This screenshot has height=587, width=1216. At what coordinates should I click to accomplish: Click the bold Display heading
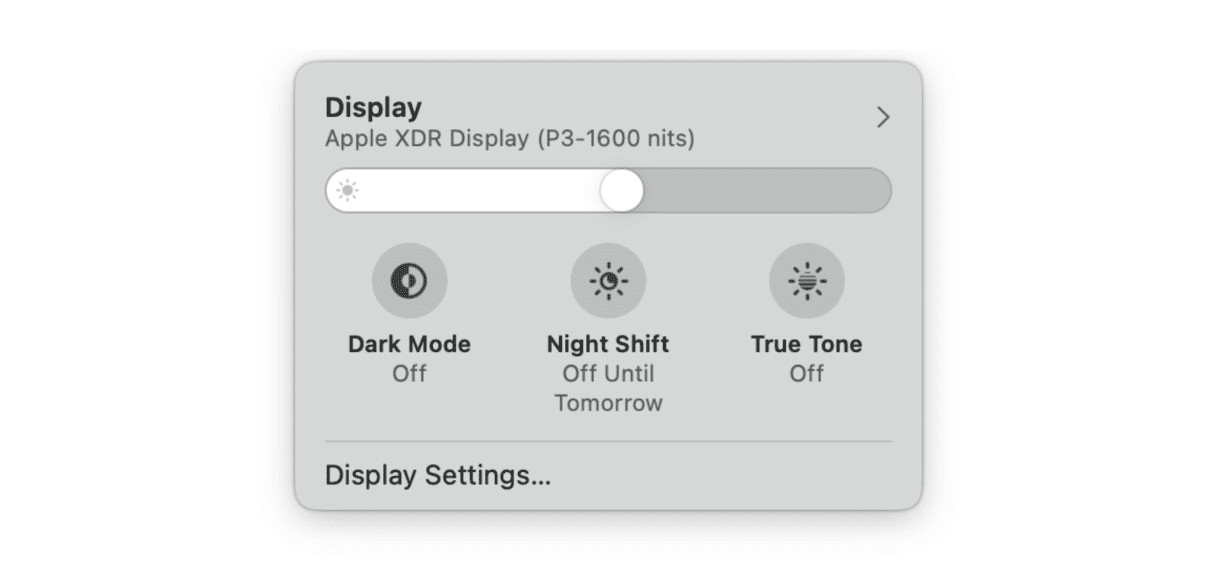373,107
